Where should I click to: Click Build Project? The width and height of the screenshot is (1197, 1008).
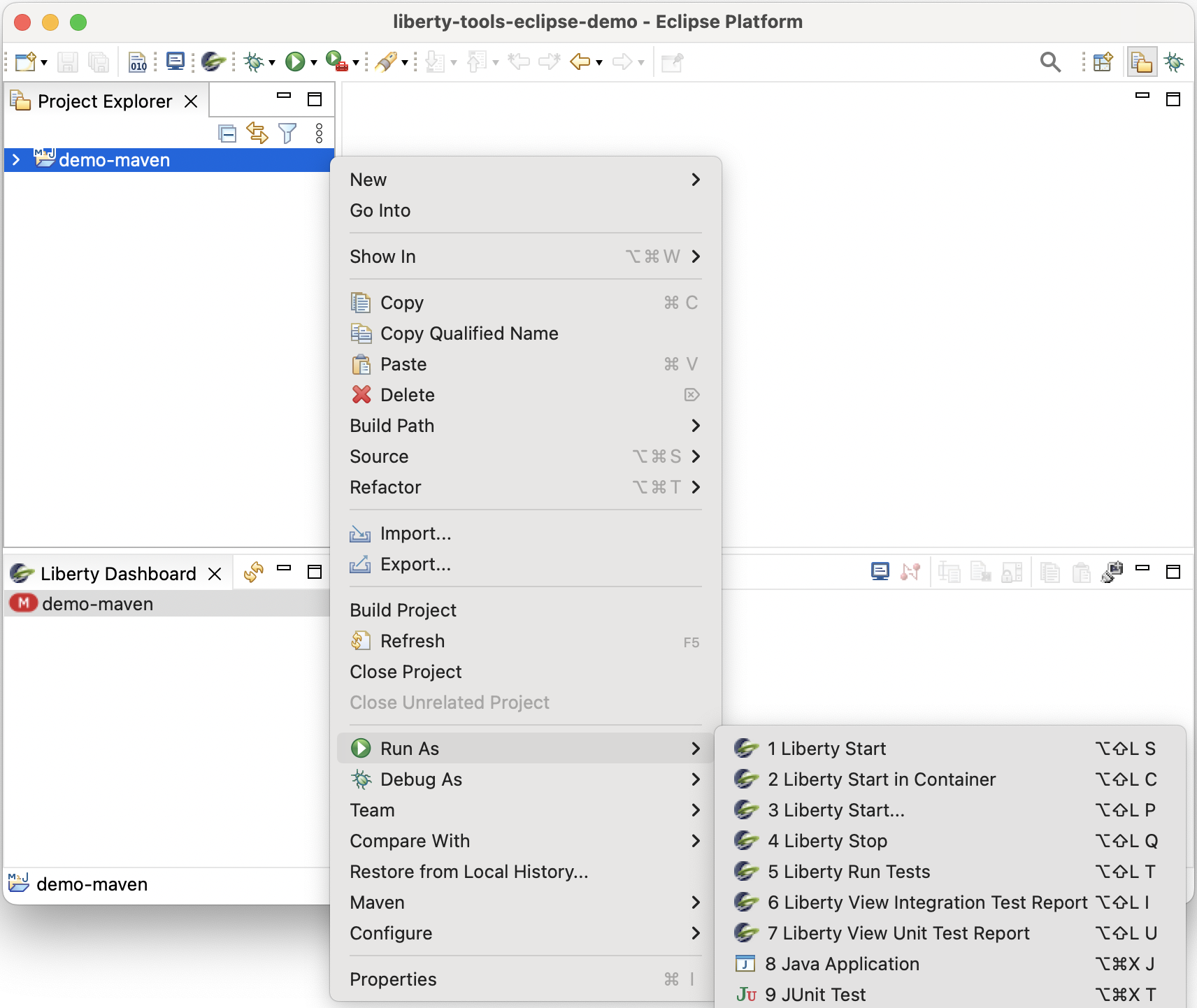(525, 610)
